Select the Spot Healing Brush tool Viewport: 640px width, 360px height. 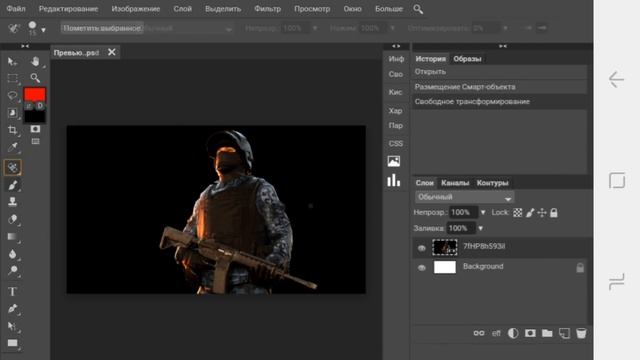point(12,167)
